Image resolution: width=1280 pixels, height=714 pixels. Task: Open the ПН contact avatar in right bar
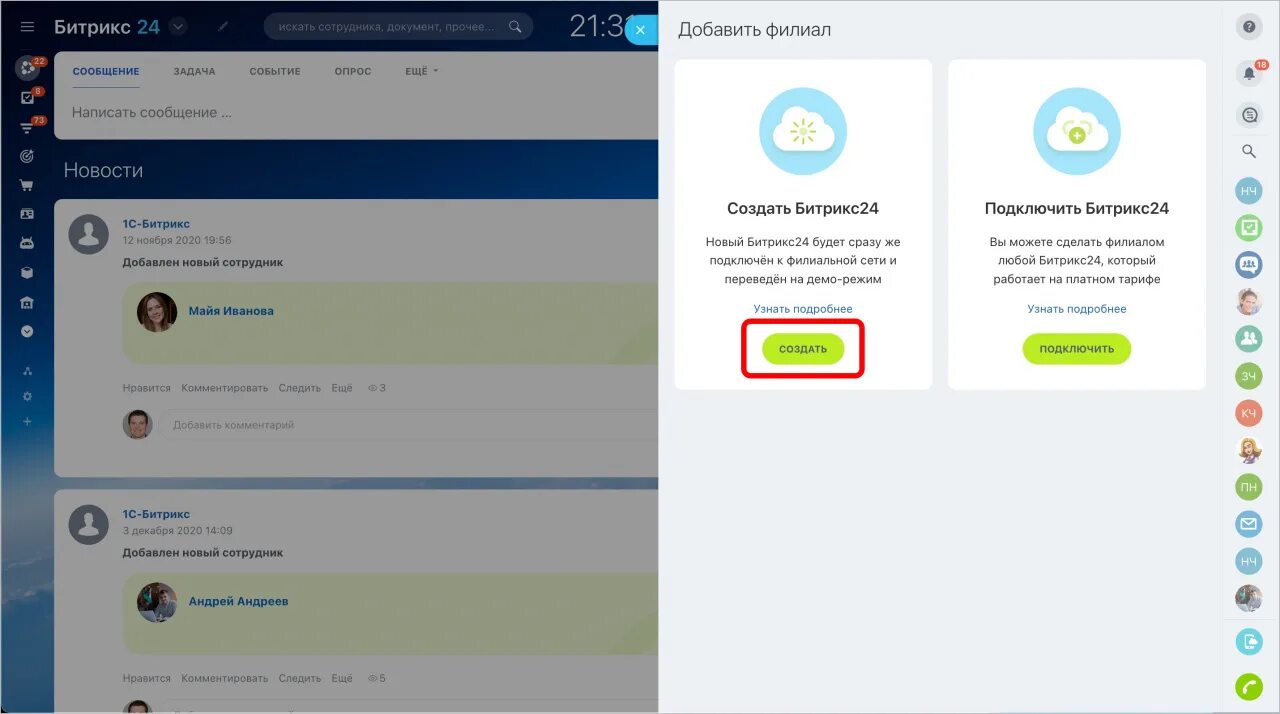pos(1249,487)
